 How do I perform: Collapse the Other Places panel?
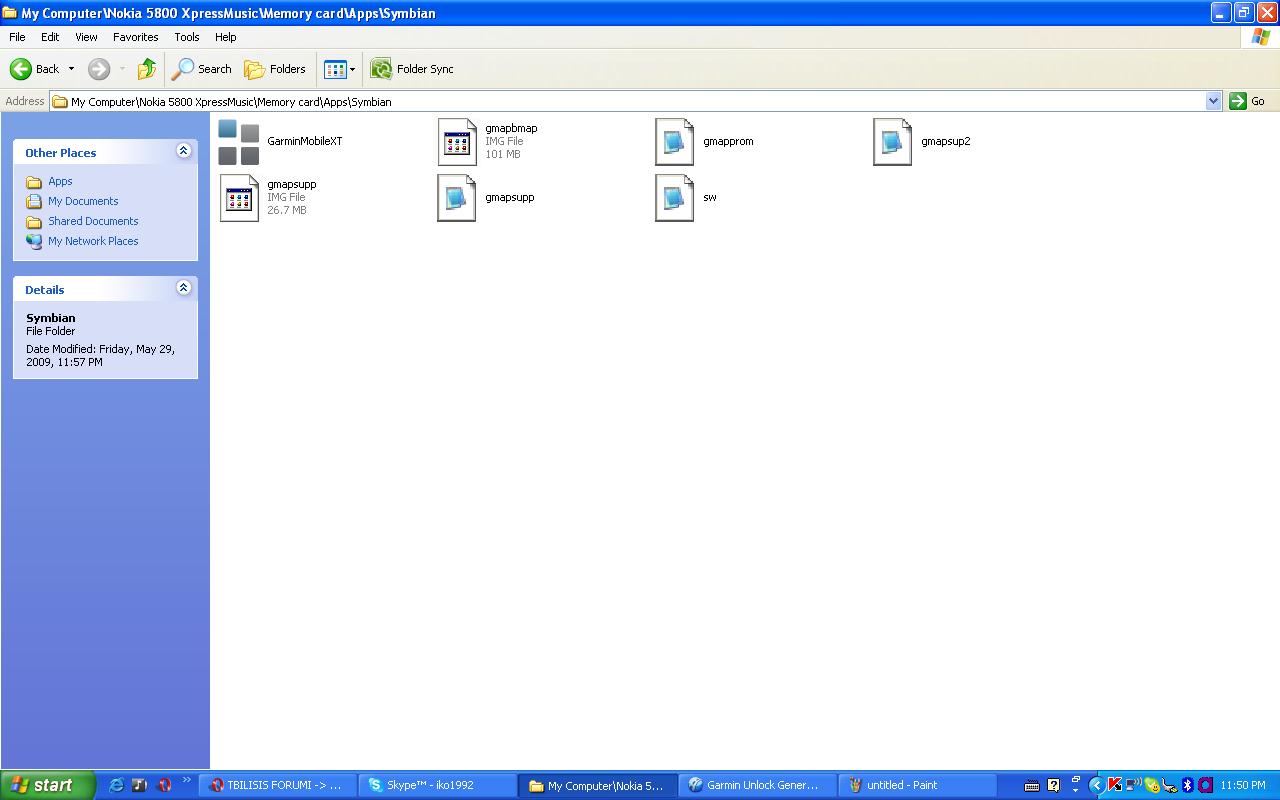183,151
